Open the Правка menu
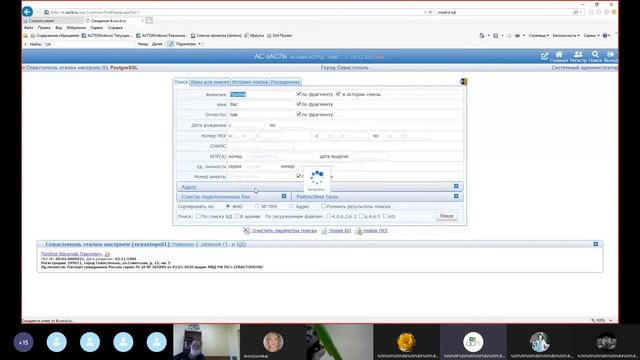 click(44, 28)
